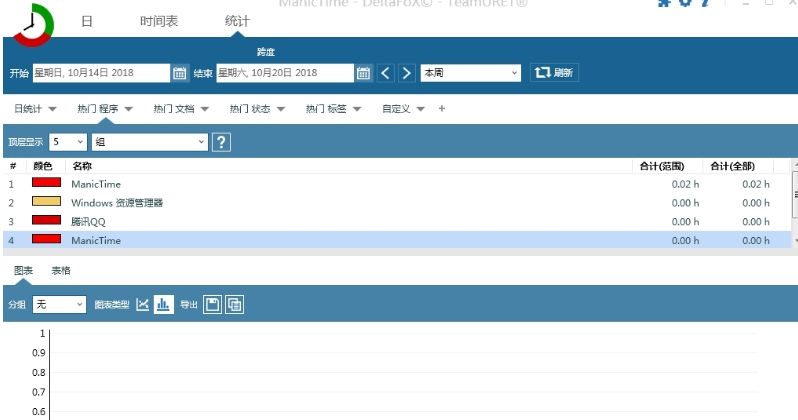Select the highlighted row 4 ManicTime entry
Image resolution: width=798 pixels, height=420 pixels.
397,240
